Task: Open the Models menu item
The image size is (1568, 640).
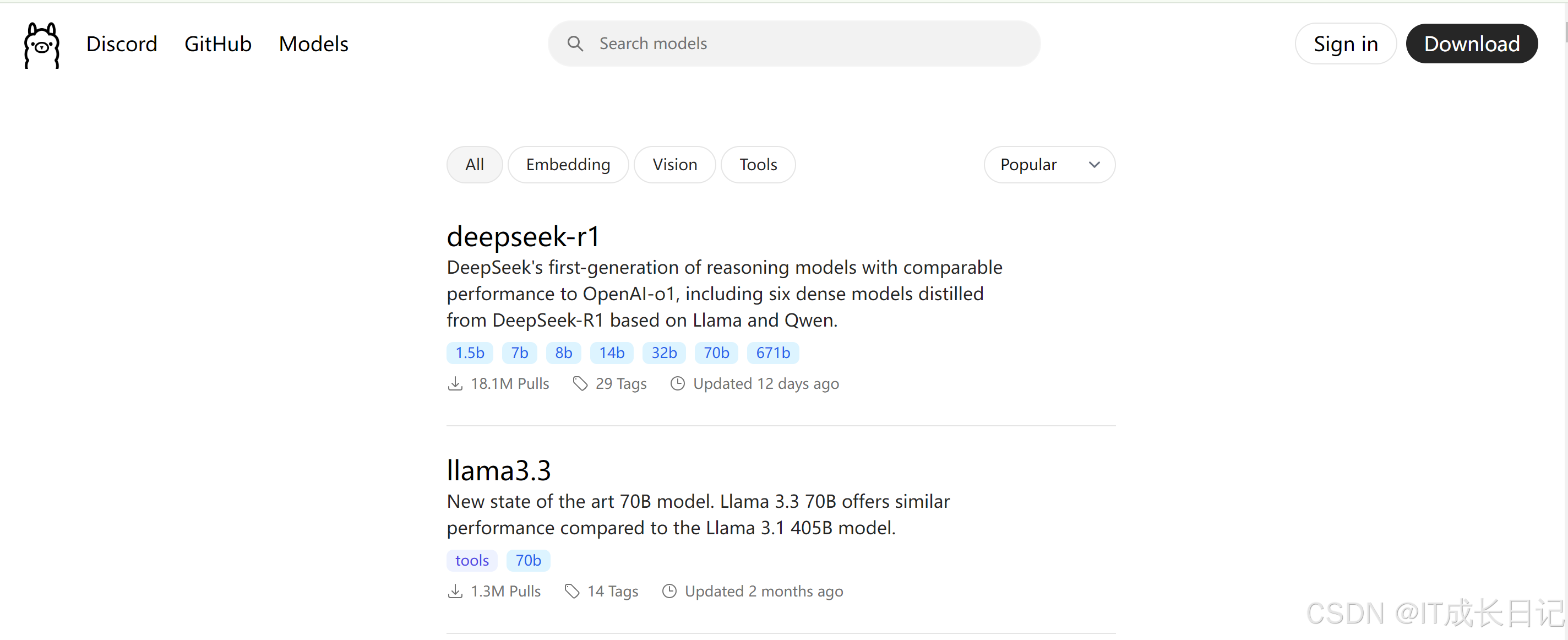Action: (313, 44)
